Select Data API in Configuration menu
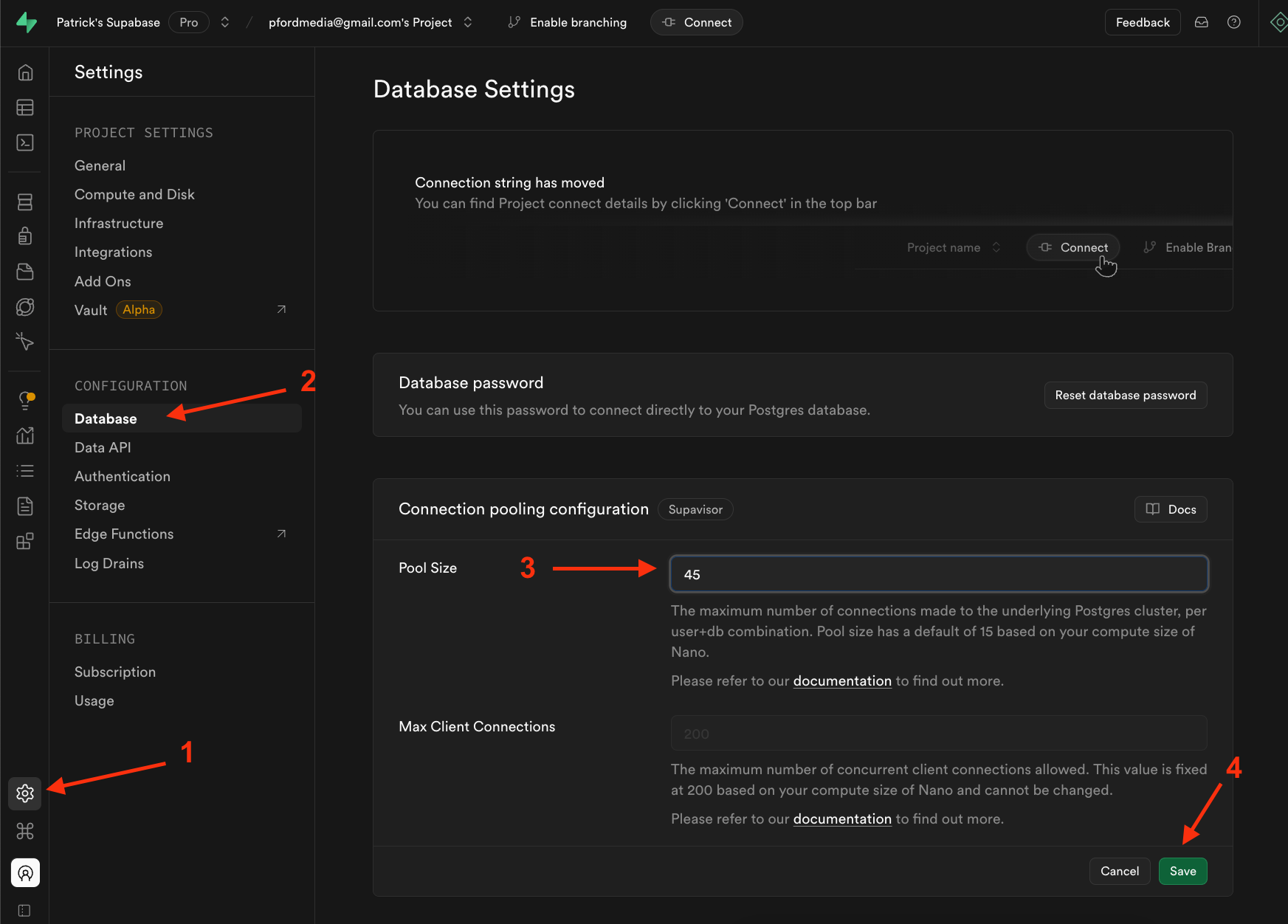This screenshot has width=1288, height=924. [x=103, y=447]
